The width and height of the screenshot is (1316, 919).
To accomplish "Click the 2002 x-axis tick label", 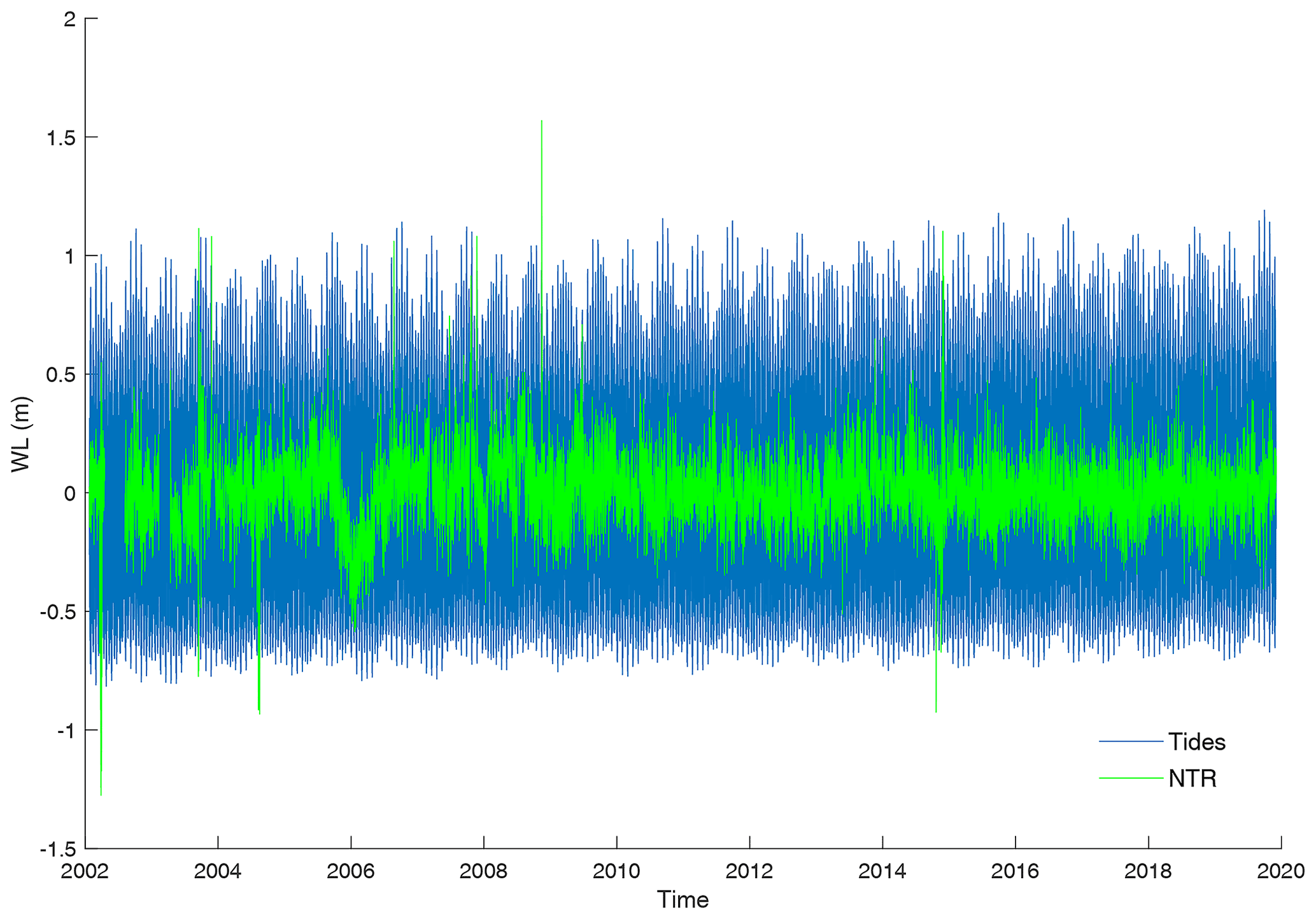I will point(85,872).
